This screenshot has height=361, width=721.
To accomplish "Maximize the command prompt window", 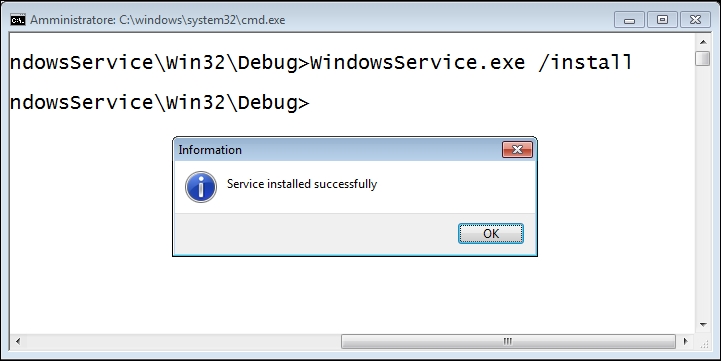I will (x=662, y=20).
